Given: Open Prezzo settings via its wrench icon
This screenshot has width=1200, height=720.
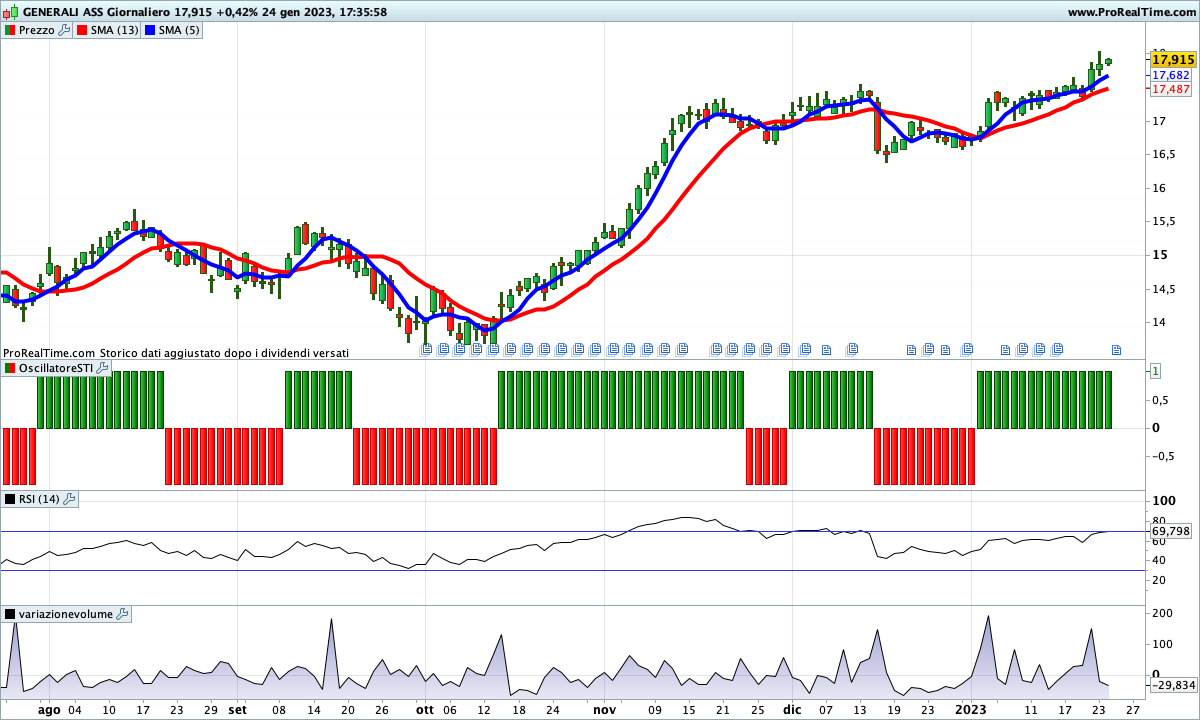Looking at the screenshot, I should point(65,30).
